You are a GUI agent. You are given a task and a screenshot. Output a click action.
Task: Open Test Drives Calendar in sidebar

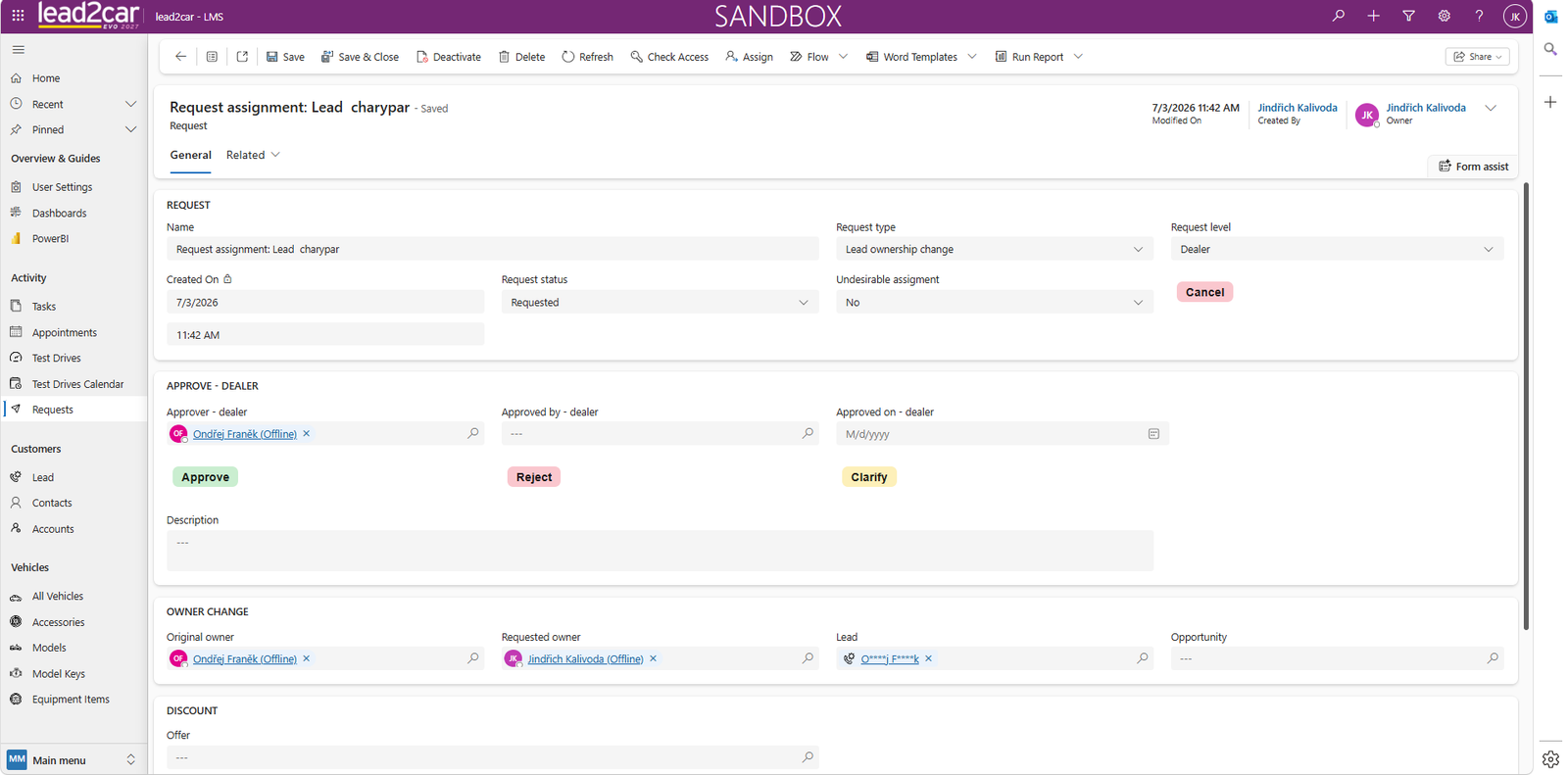click(77, 384)
